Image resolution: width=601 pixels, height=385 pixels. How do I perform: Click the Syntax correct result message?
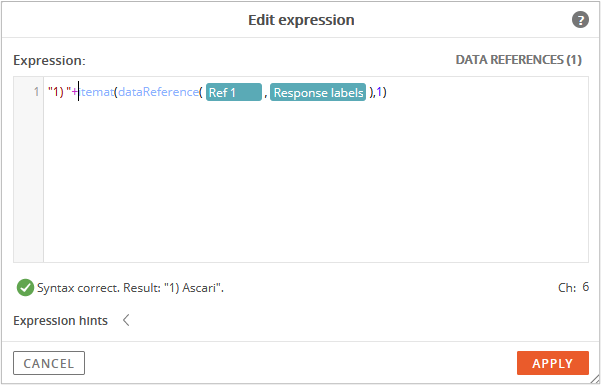tap(130, 288)
